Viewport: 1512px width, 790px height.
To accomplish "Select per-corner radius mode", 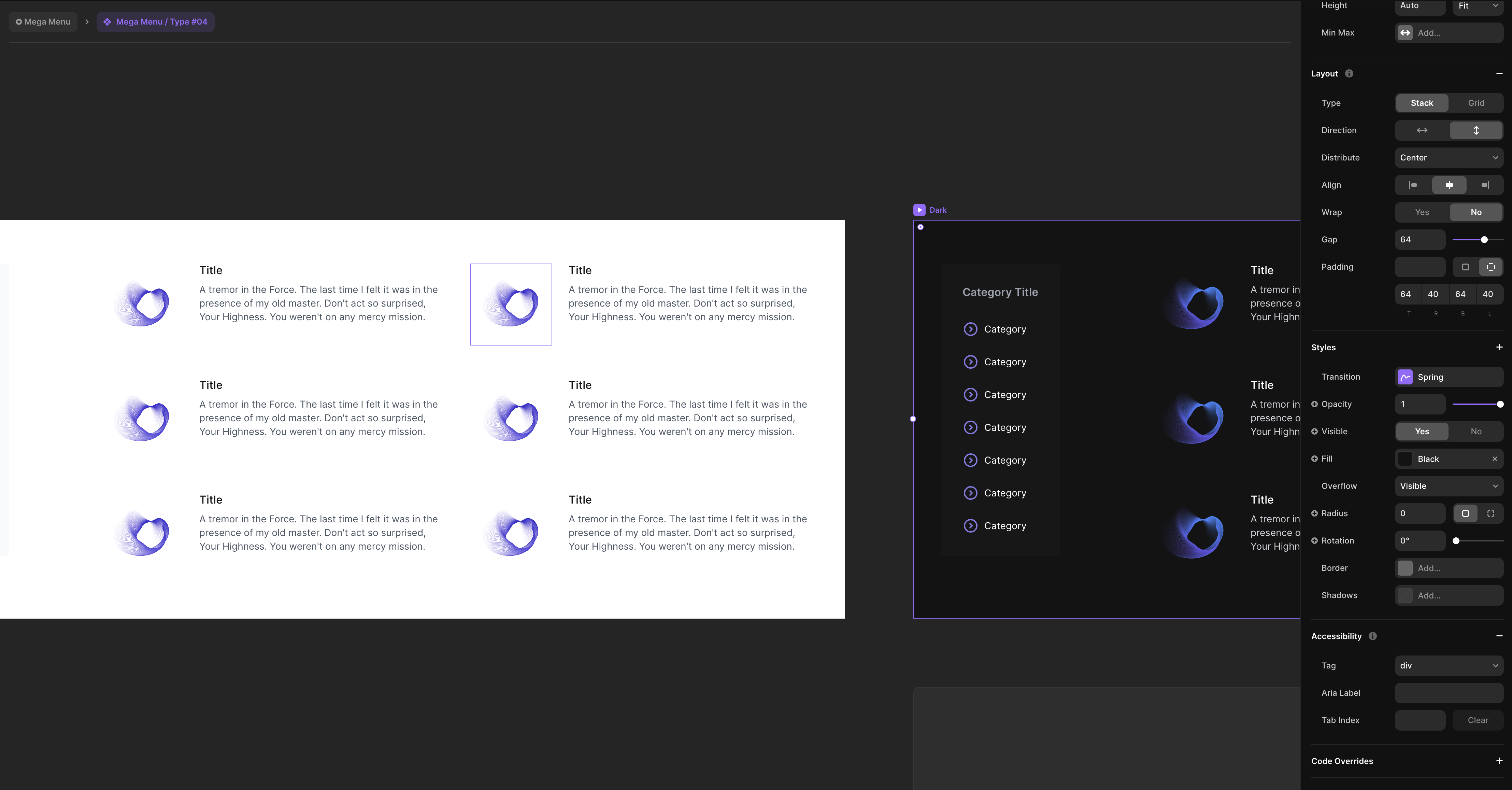I will coord(1490,513).
